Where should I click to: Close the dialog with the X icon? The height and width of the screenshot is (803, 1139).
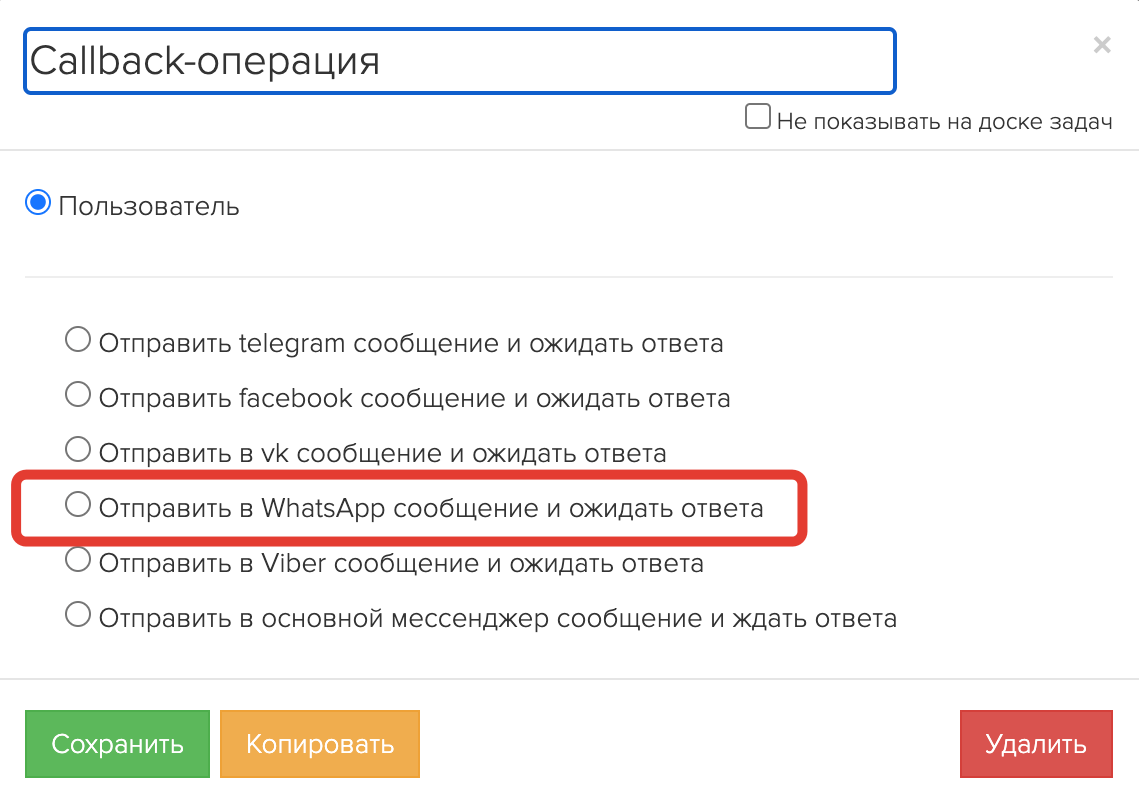tap(1101, 45)
